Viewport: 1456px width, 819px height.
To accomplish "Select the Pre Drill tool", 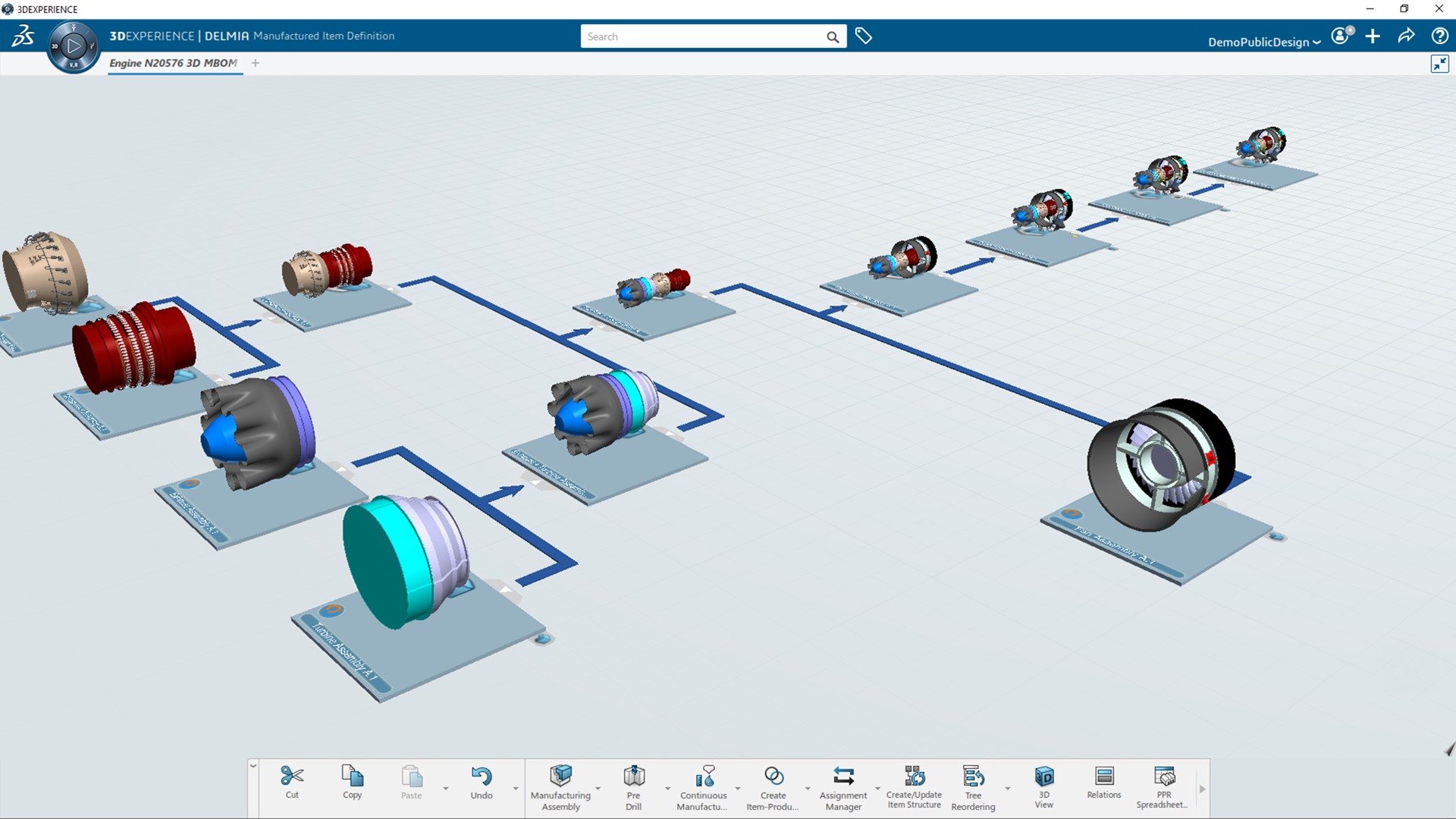I will point(633,786).
